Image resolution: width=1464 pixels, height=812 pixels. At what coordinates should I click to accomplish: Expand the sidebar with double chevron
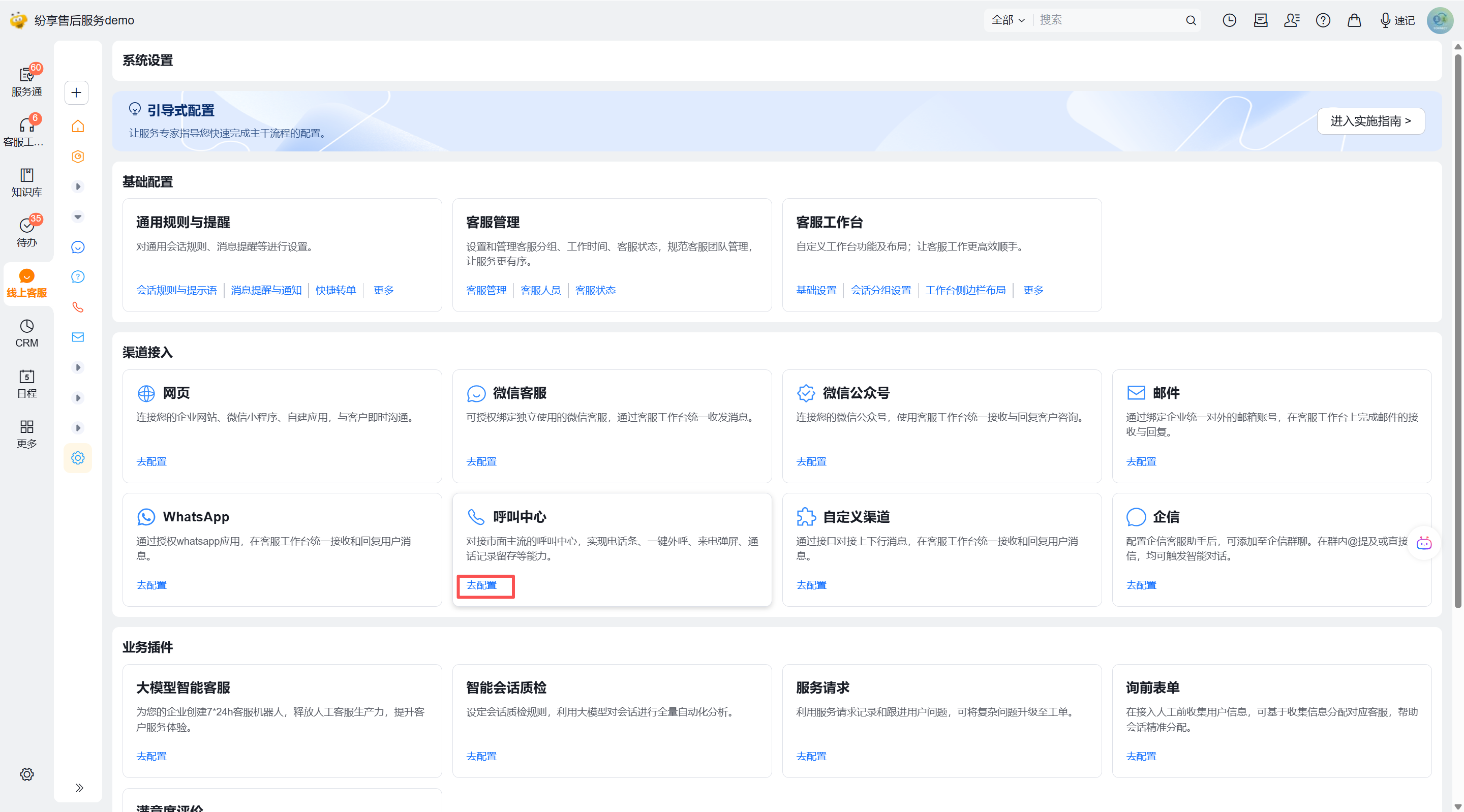(79, 788)
